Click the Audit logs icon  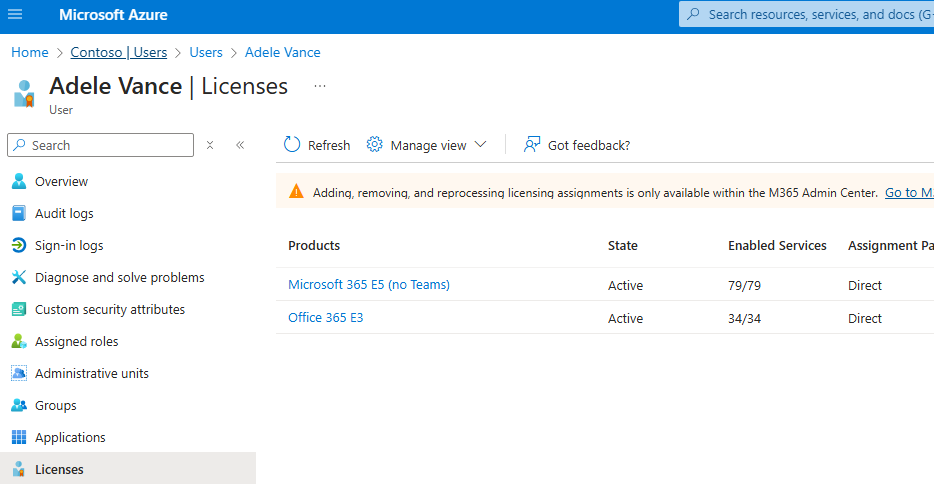pyautogui.click(x=19, y=213)
